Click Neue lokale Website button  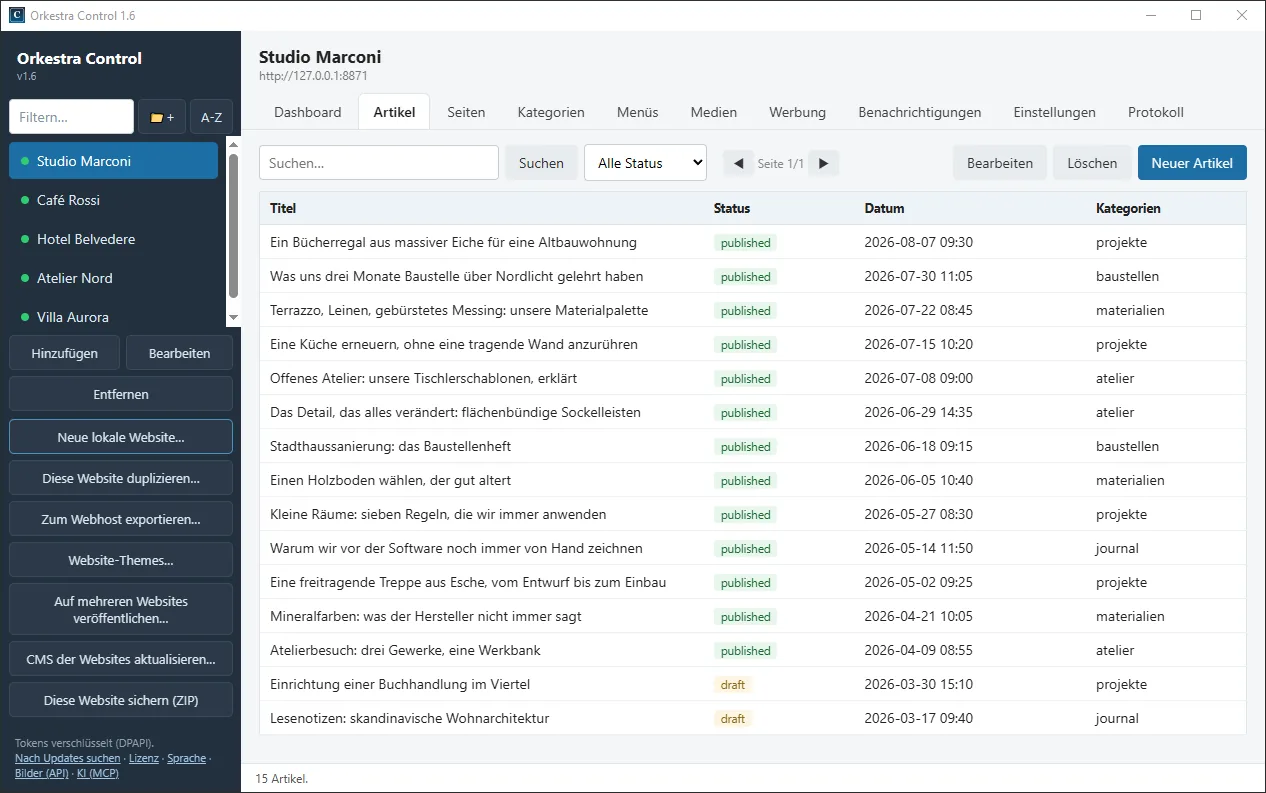click(121, 437)
